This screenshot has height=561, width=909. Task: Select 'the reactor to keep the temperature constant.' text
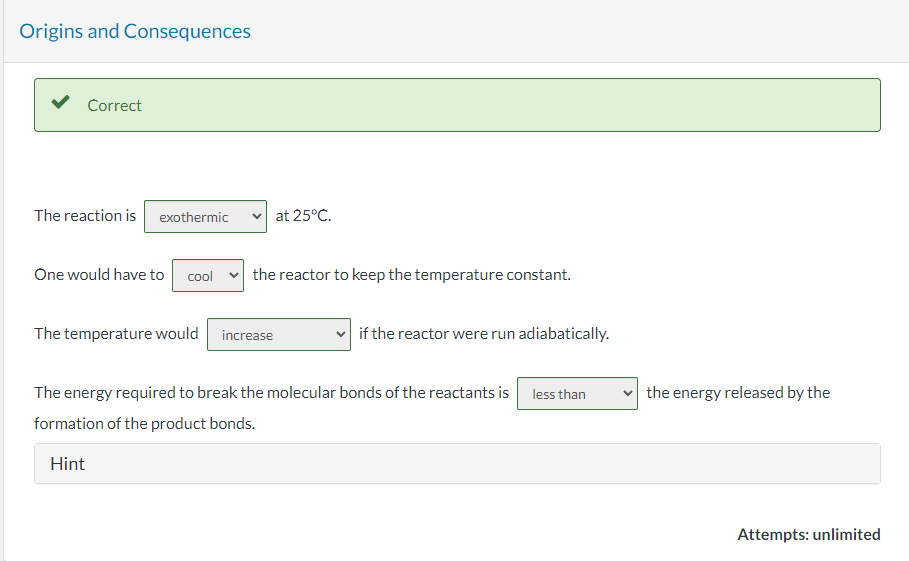412,275
